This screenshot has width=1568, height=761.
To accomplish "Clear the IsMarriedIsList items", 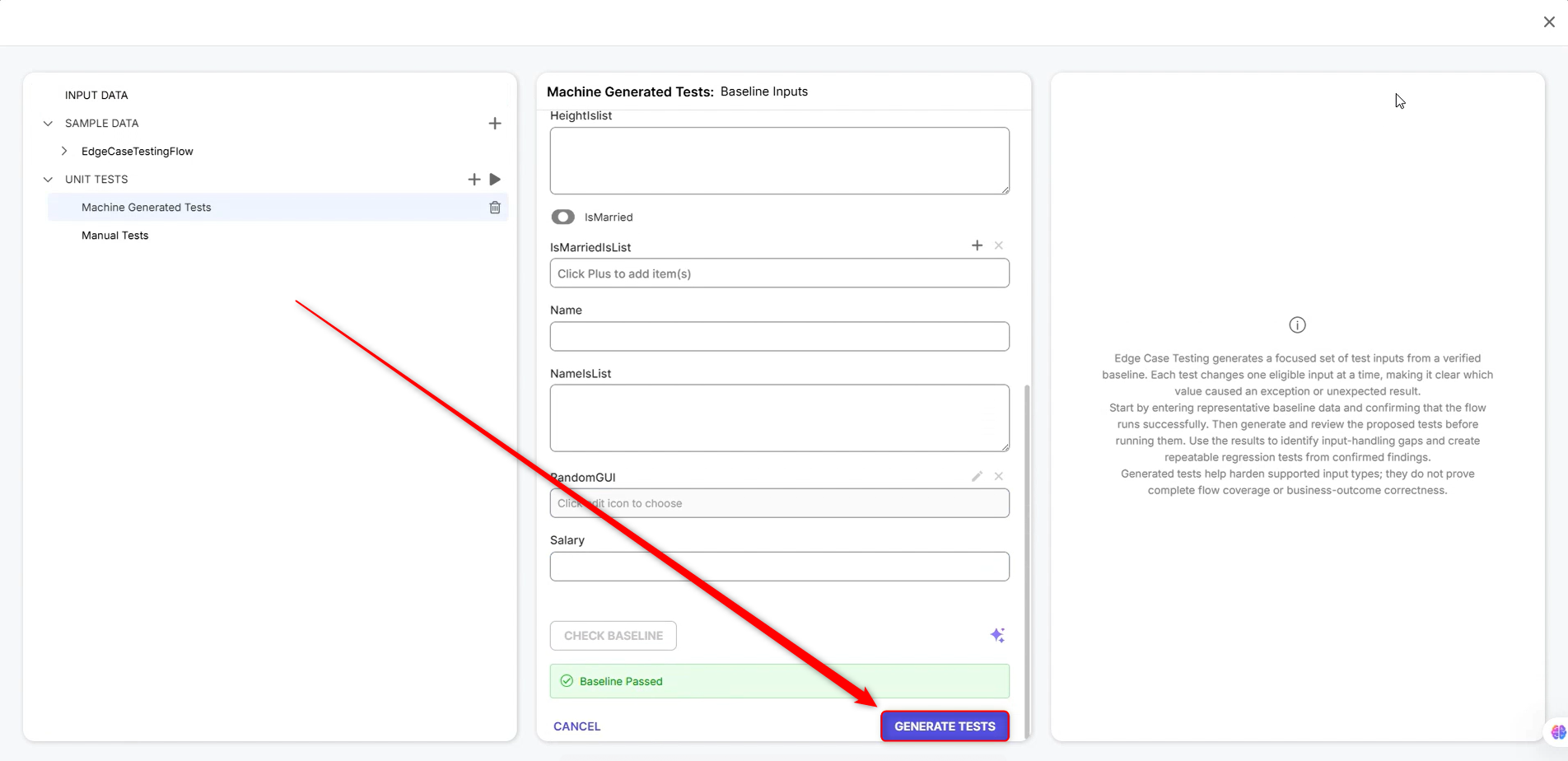I will pyautogui.click(x=998, y=245).
